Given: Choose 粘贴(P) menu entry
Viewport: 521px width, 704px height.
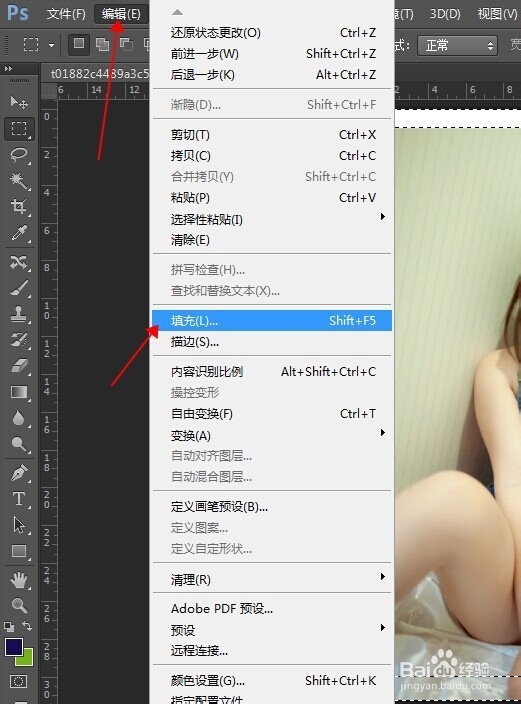Looking at the screenshot, I should pos(272,198).
